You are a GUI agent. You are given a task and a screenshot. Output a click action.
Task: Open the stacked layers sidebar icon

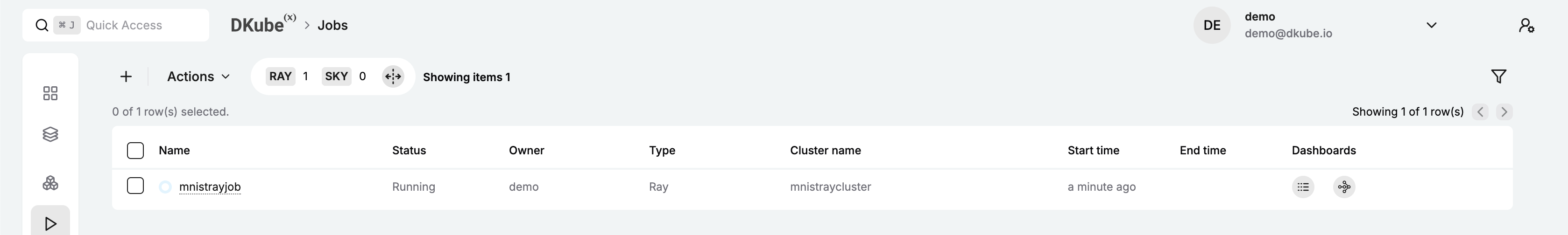point(50,134)
